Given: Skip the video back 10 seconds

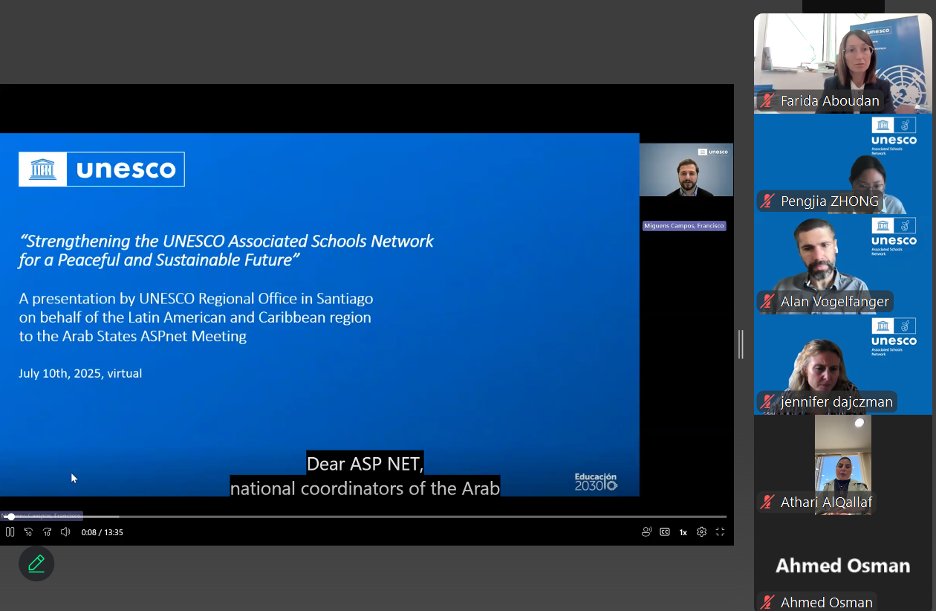Looking at the screenshot, I should 28,532.
